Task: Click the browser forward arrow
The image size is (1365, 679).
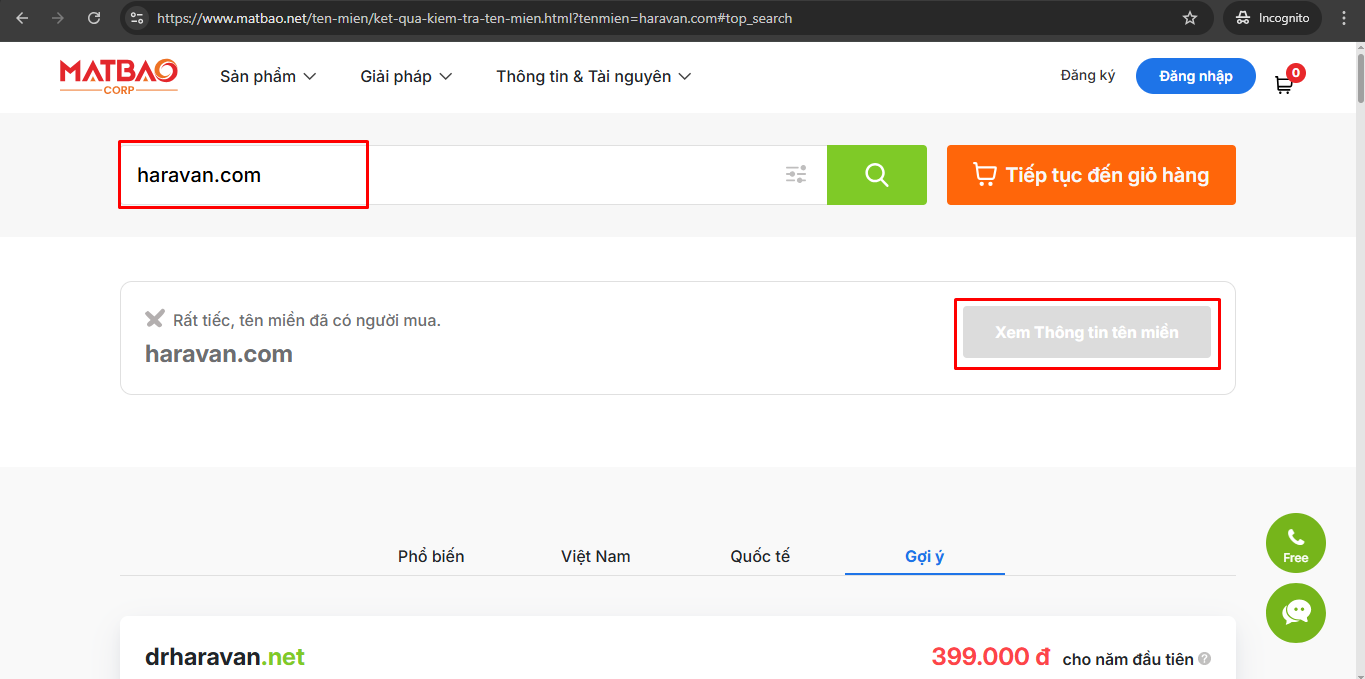Action: click(58, 18)
